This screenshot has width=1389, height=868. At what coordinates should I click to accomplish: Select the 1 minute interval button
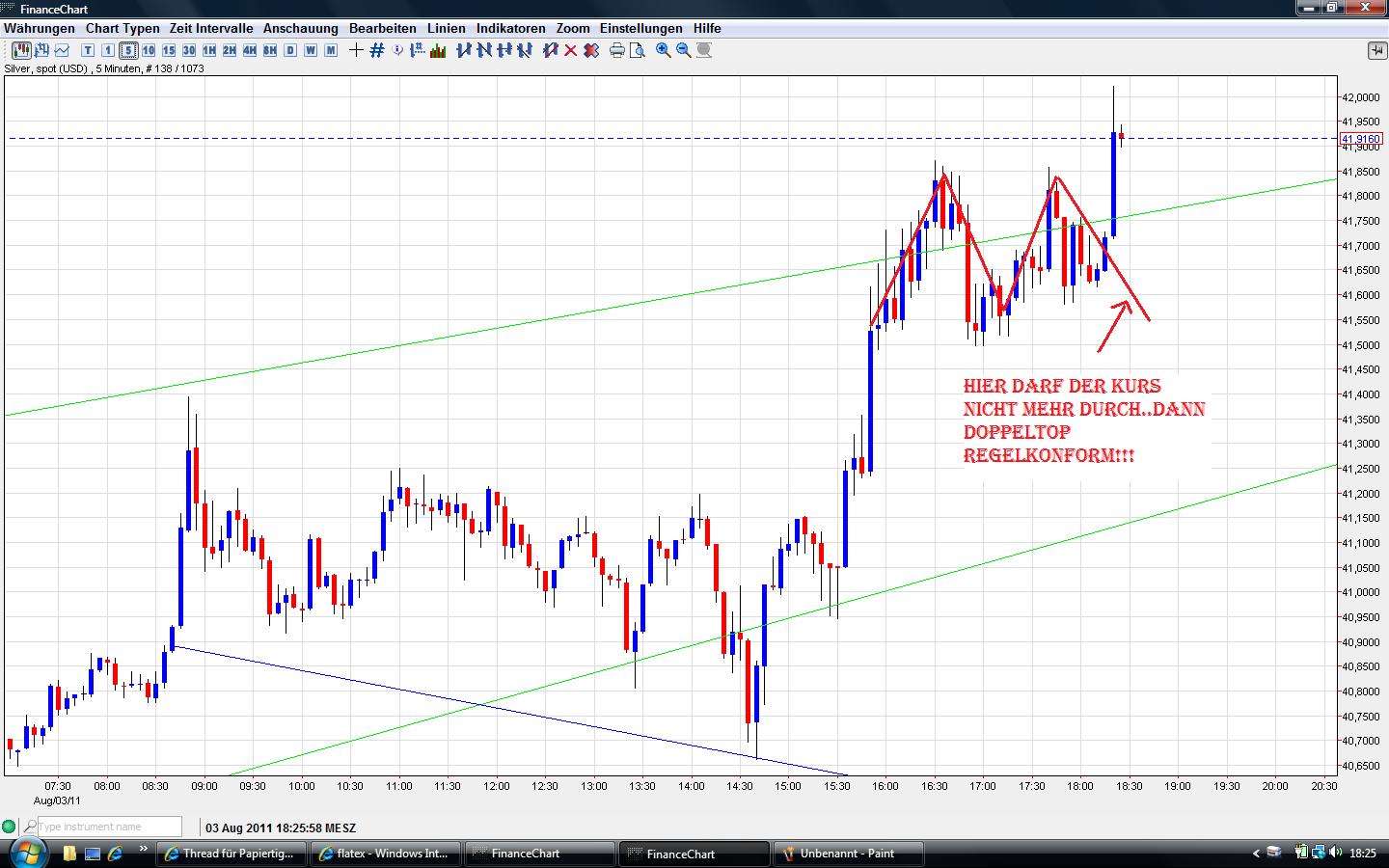click(108, 50)
